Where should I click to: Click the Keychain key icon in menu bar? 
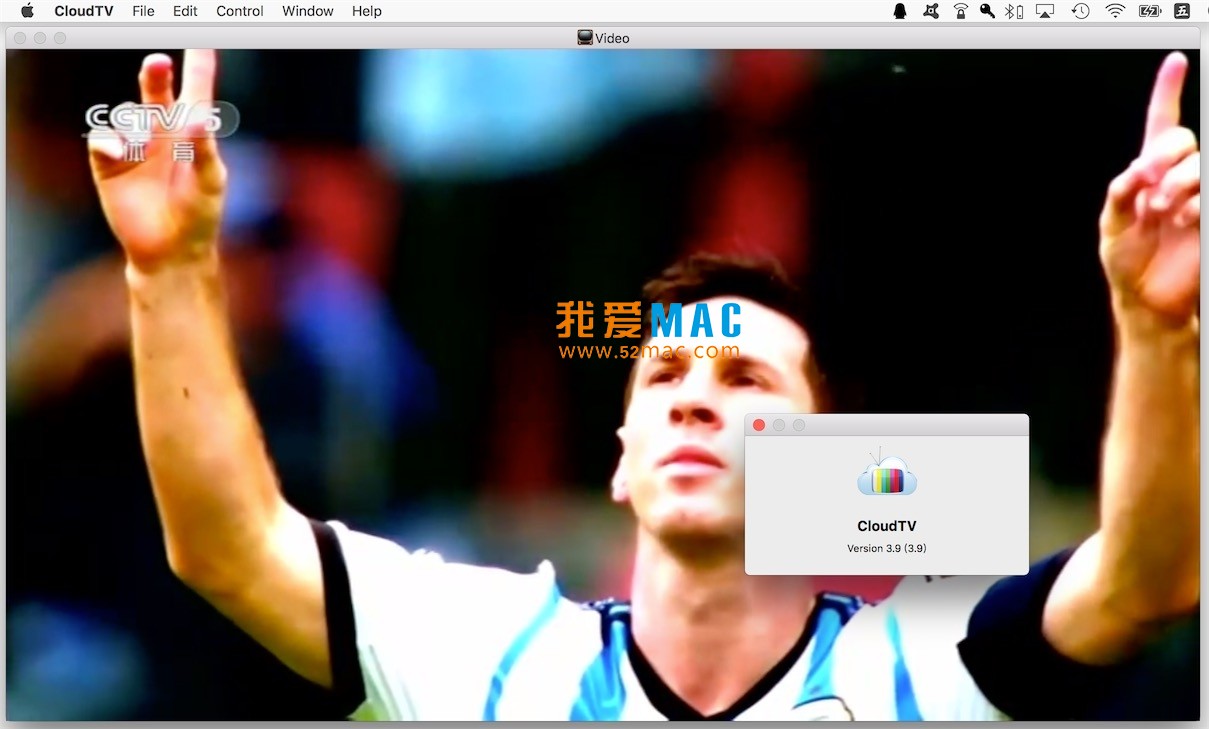(x=986, y=11)
